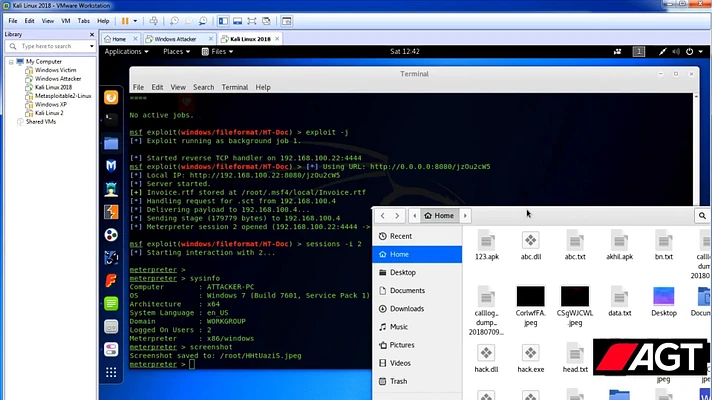Select Music in the Files sidebar
The image size is (712, 400).
pos(417,327)
